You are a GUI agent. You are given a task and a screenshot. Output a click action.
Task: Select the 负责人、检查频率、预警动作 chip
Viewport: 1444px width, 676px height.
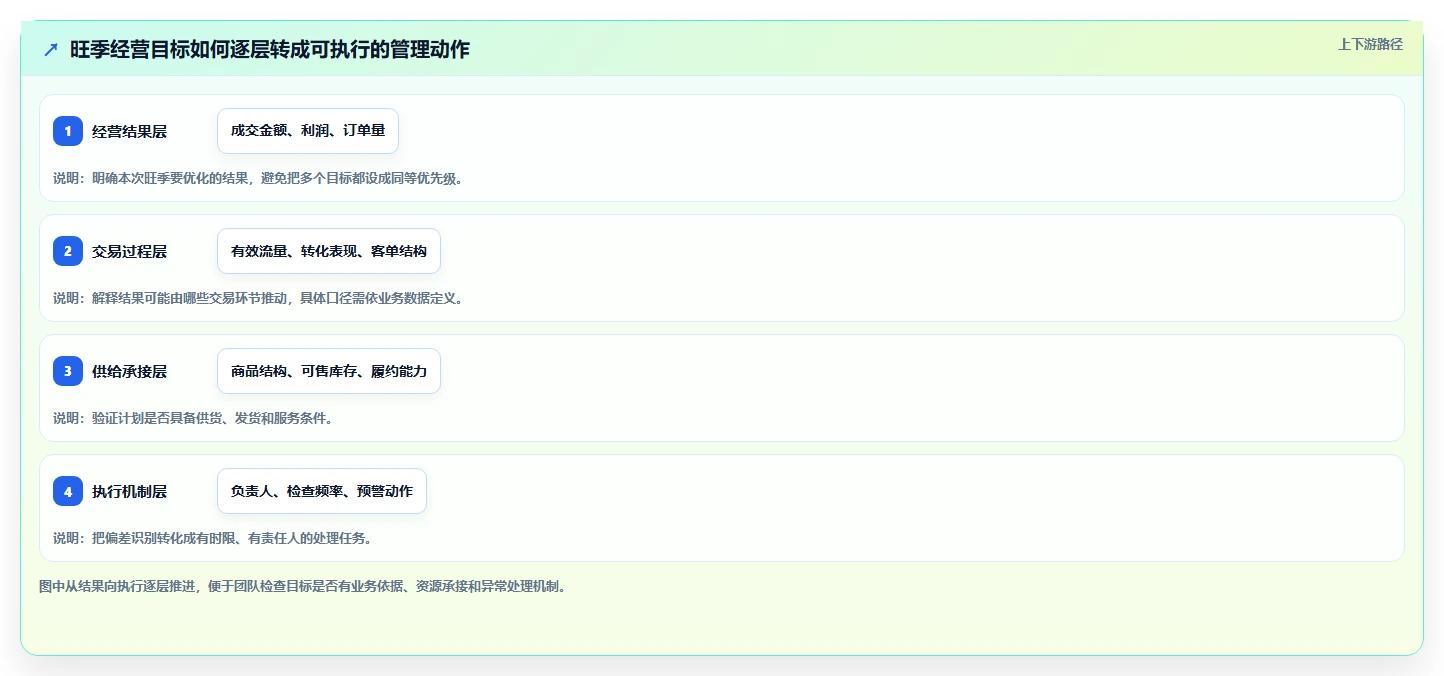322,491
